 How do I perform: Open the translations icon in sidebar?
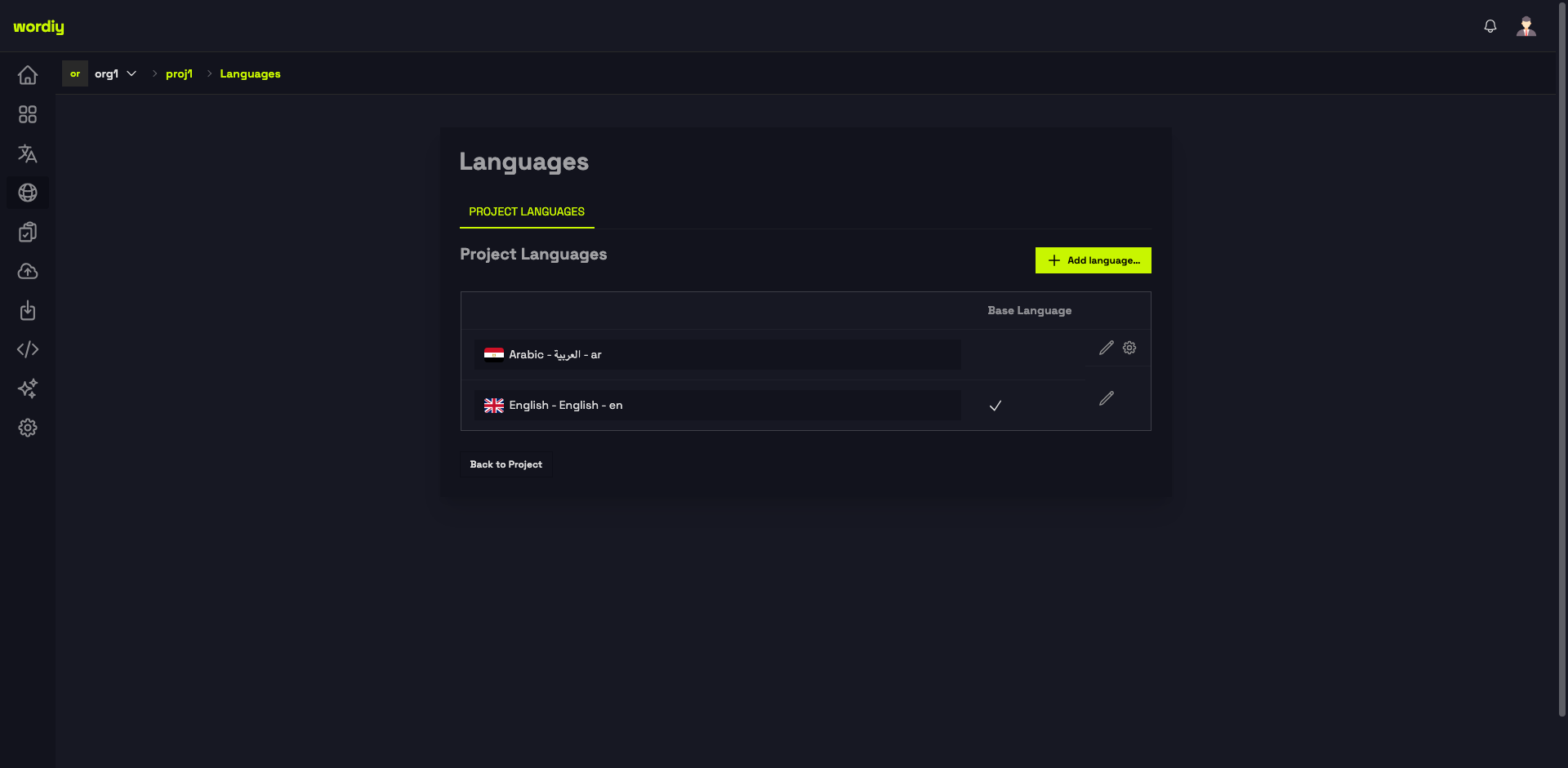(x=28, y=153)
